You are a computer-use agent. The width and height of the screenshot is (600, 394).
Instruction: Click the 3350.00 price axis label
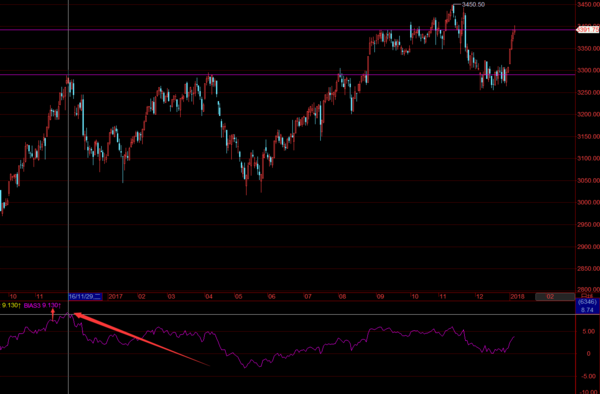pos(589,49)
